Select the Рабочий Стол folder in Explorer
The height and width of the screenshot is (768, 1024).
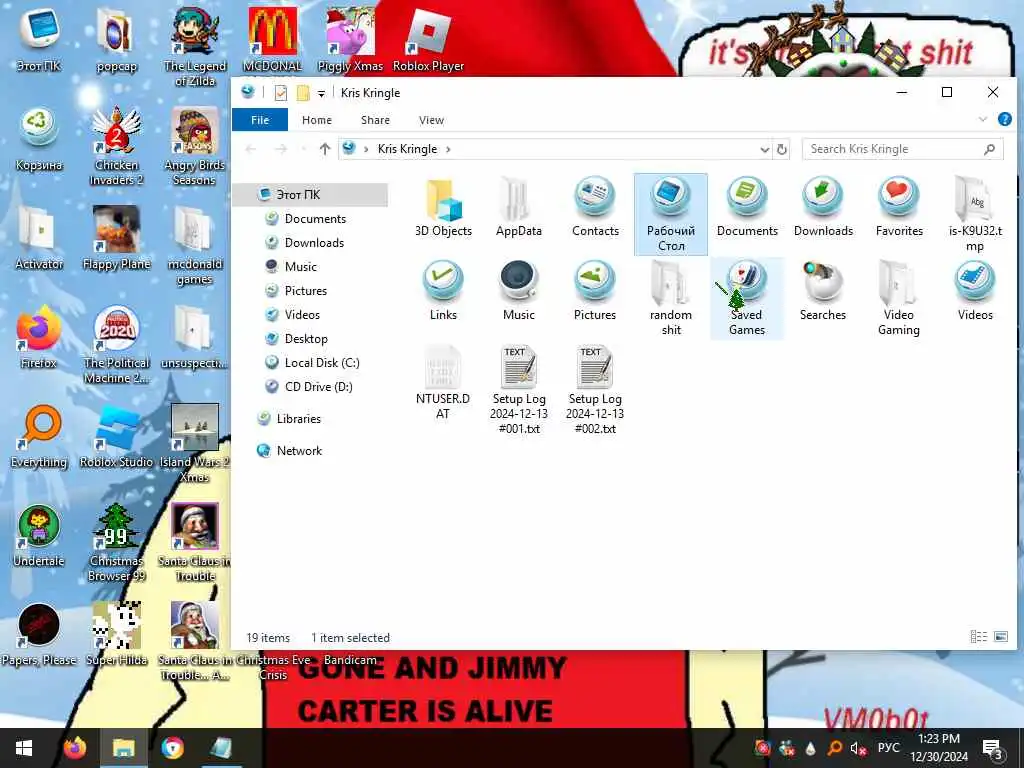coord(671,214)
